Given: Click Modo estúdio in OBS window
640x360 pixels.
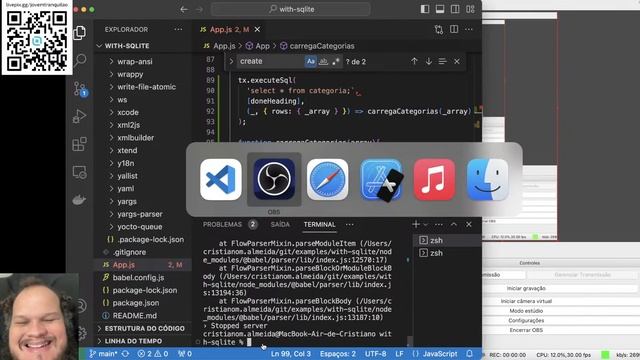Looking at the screenshot, I should point(526,311).
